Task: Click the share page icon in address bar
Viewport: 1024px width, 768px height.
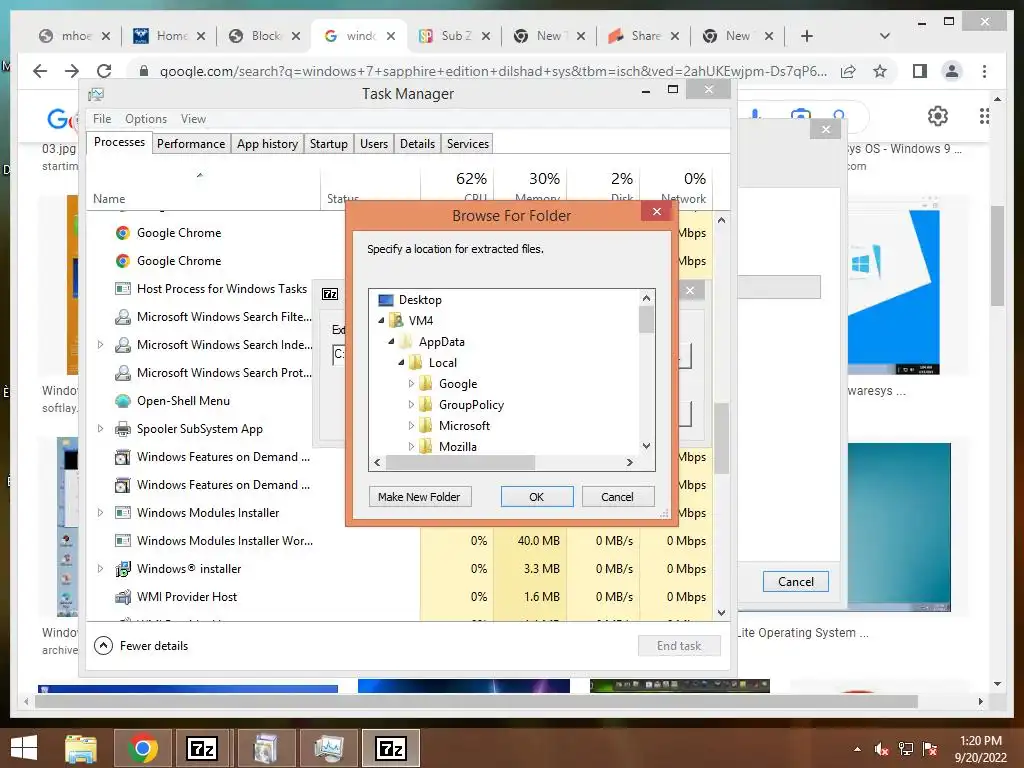Action: [848, 71]
